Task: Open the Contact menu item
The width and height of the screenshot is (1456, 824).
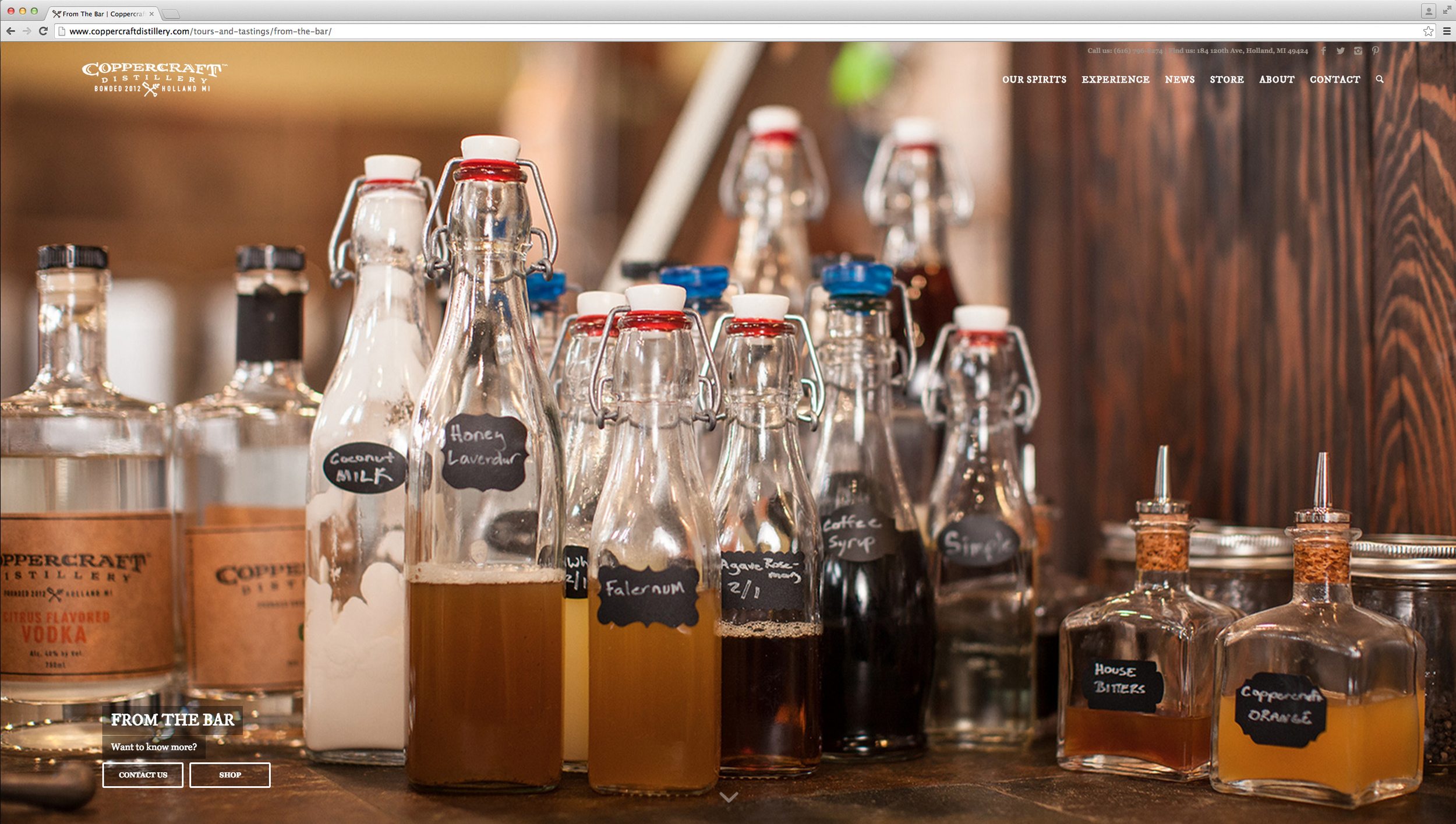Action: pos(1335,79)
